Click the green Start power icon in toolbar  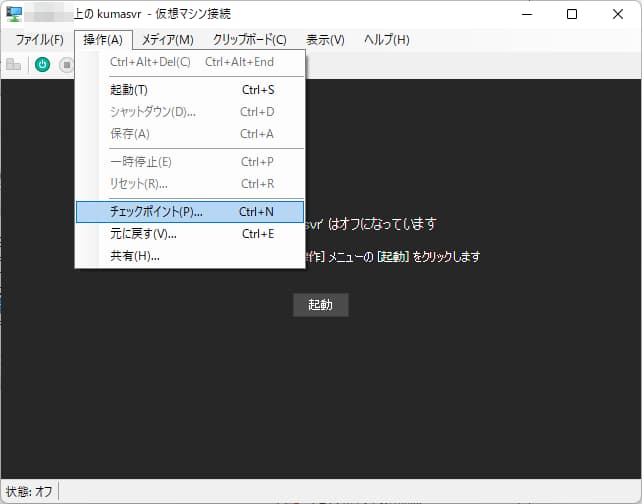[42, 65]
